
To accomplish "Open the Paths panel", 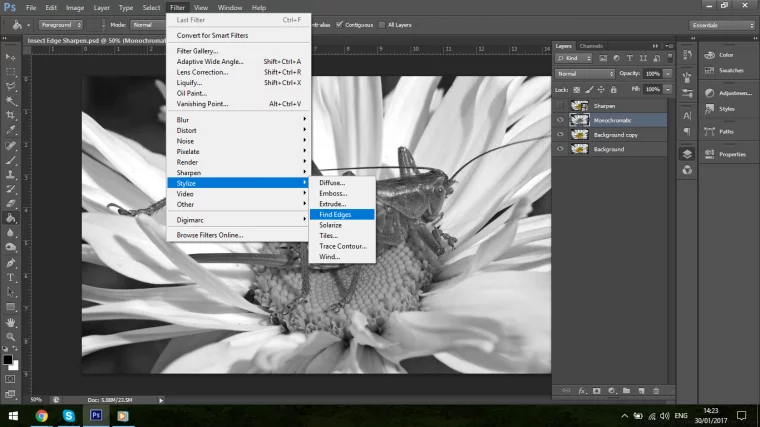I will coord(727,132).
